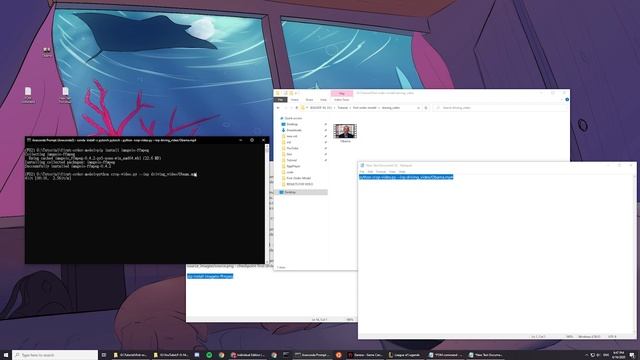This screenshot has height=360, width=640.
Task: Switch to the Home ribbon tab in File Explorer
Action: 295,100
